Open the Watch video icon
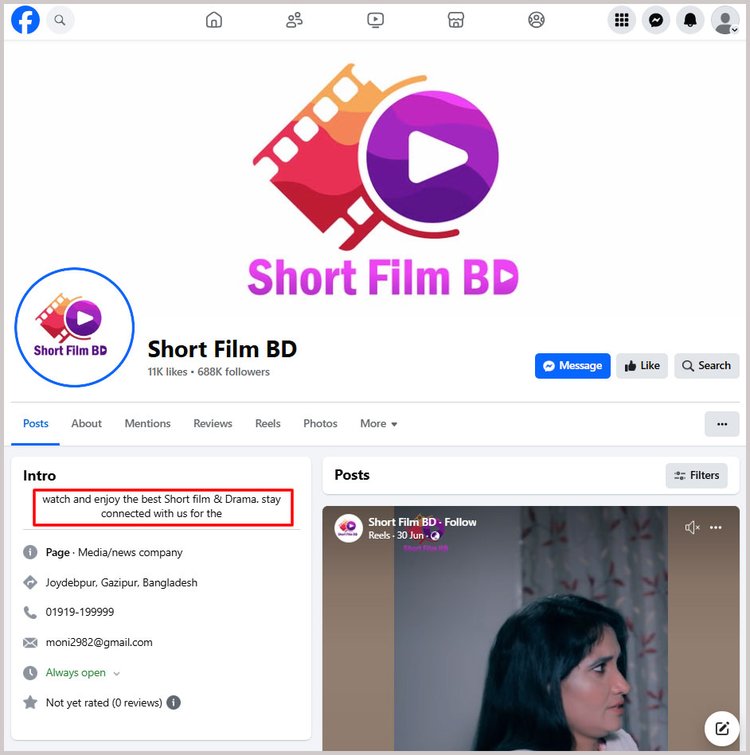 click(x=375, y=20)
